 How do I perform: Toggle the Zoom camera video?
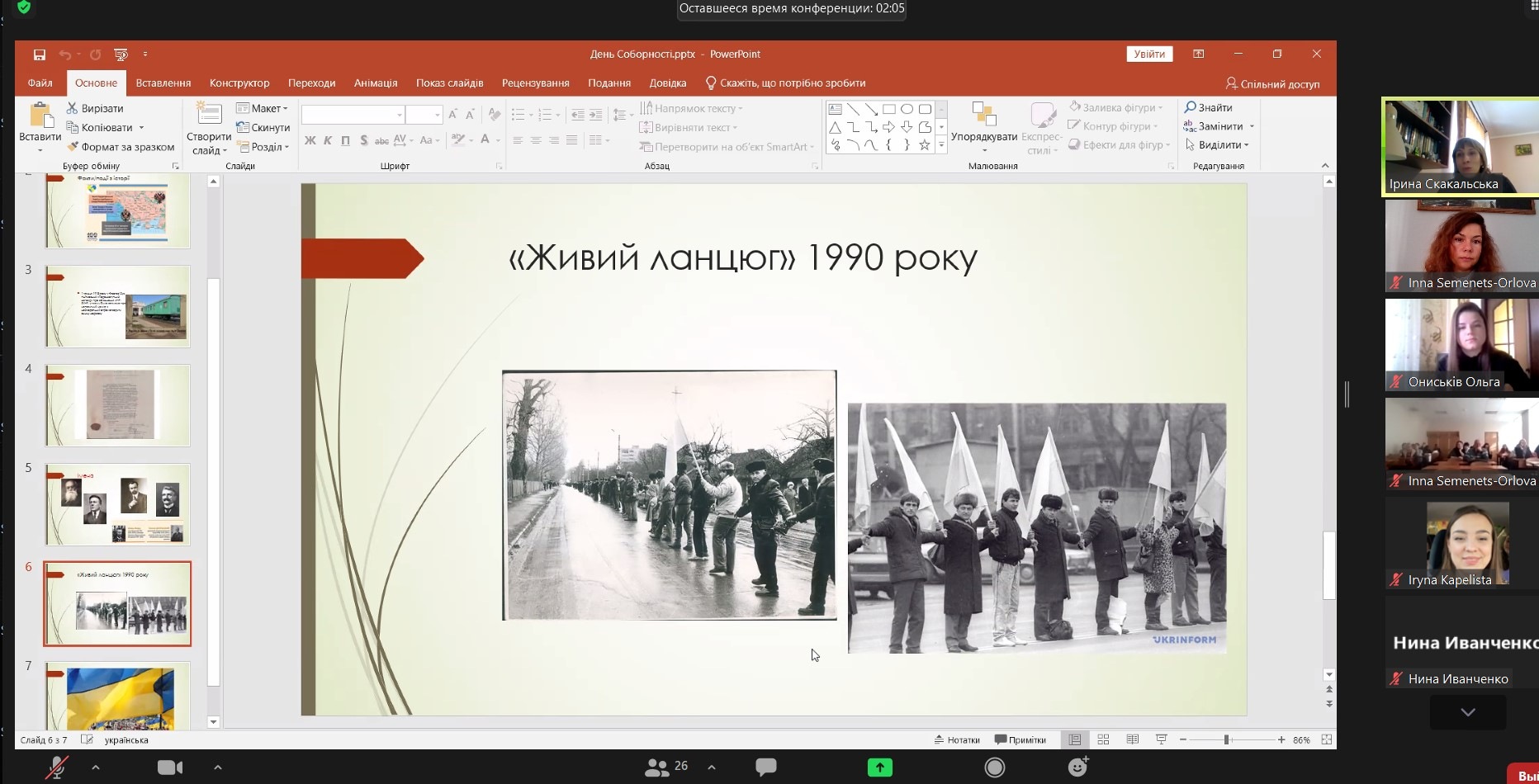pos(170,767)
